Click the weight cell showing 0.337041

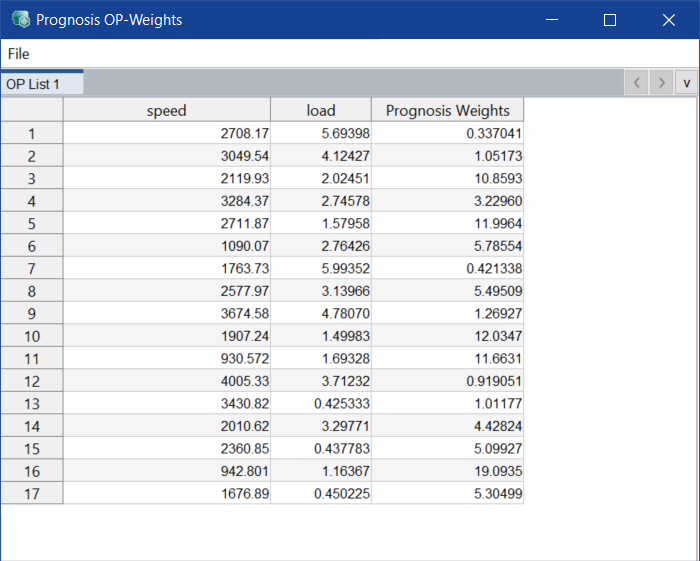447,133
